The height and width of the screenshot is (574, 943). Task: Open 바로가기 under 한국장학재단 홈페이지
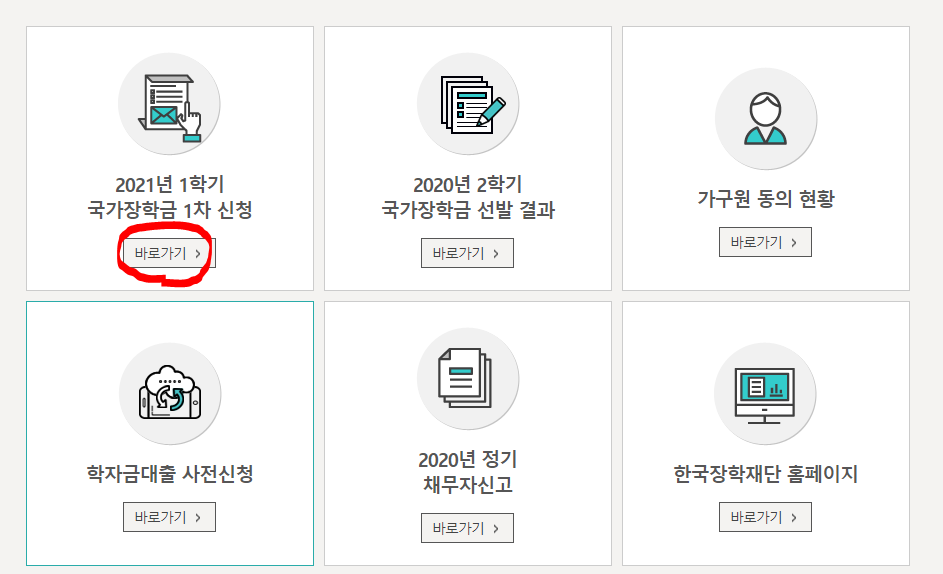pos(765,517)
